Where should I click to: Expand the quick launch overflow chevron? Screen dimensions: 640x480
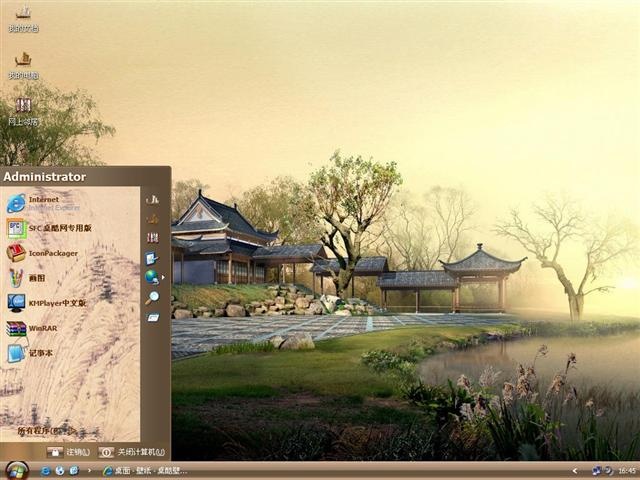89,471
